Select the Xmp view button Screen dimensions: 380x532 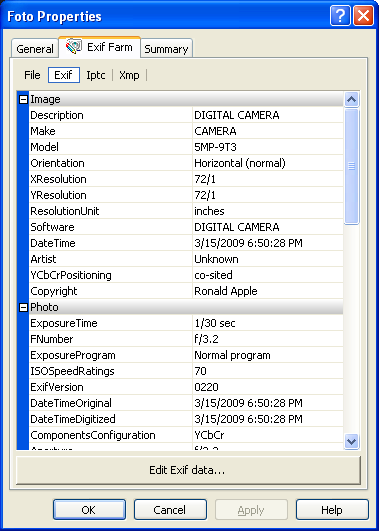[x=129, y=75]
